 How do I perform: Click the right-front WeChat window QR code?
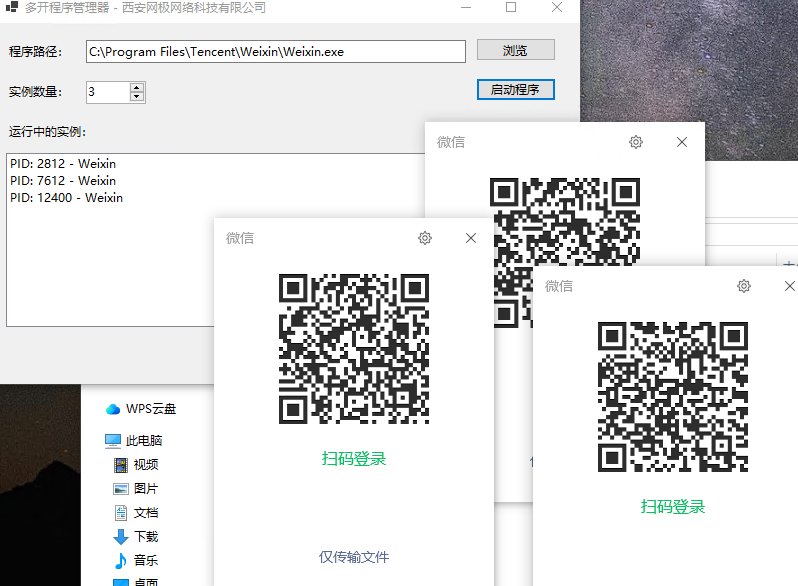tap(673, 397)
